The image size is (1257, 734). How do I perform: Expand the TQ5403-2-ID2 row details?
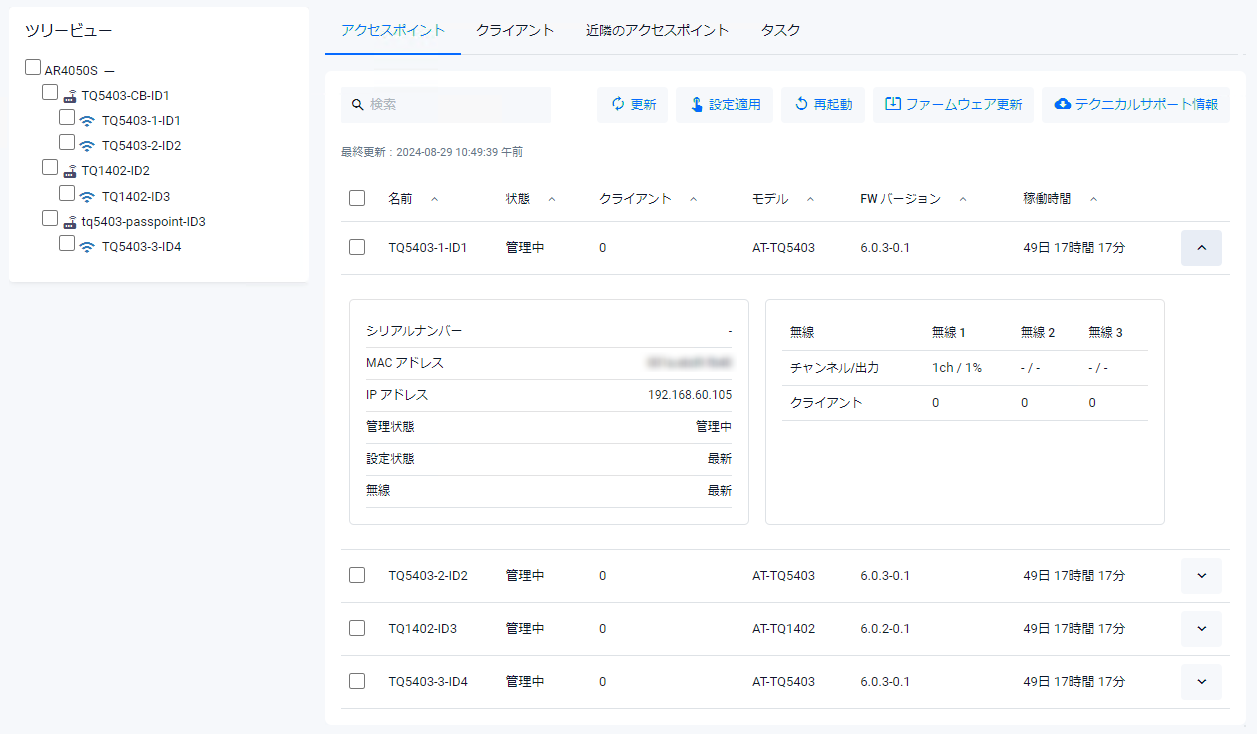point(1201,576)
